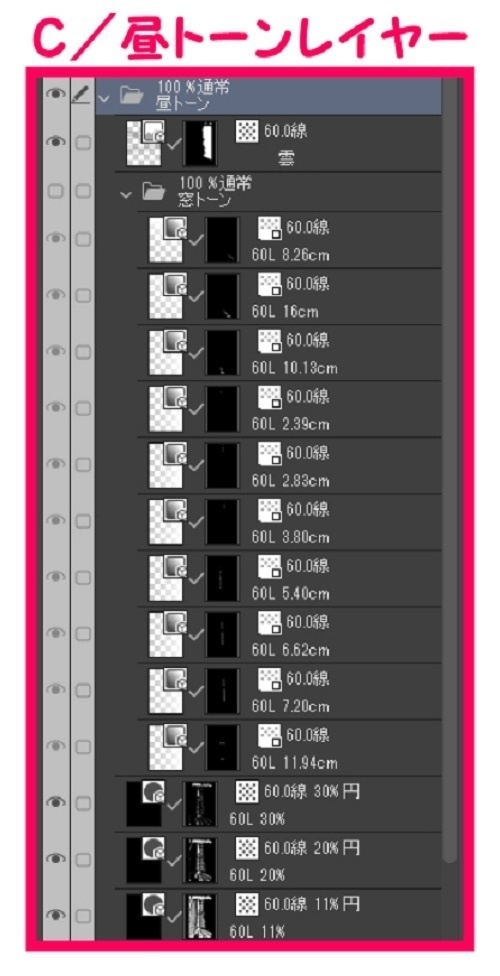This screenshot has height=976, width=500.
Task: Collapse the 窓トーン folder
Action: 126,194
